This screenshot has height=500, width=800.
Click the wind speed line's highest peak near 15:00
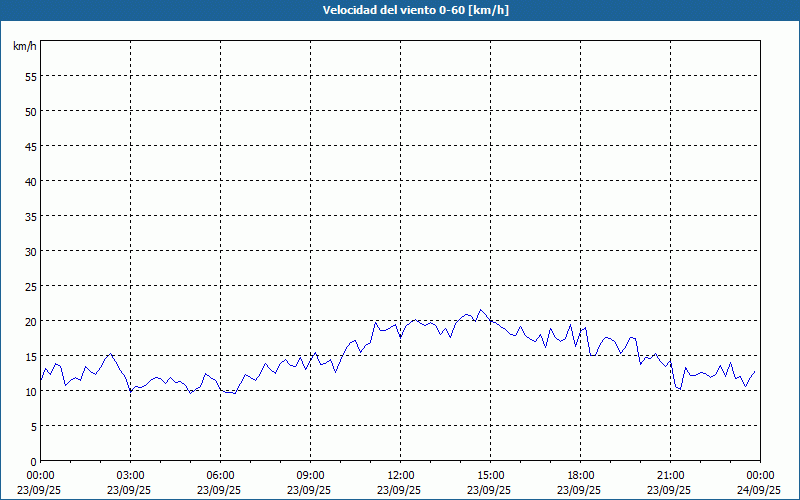pyautogui.click(x=480, y=310)
